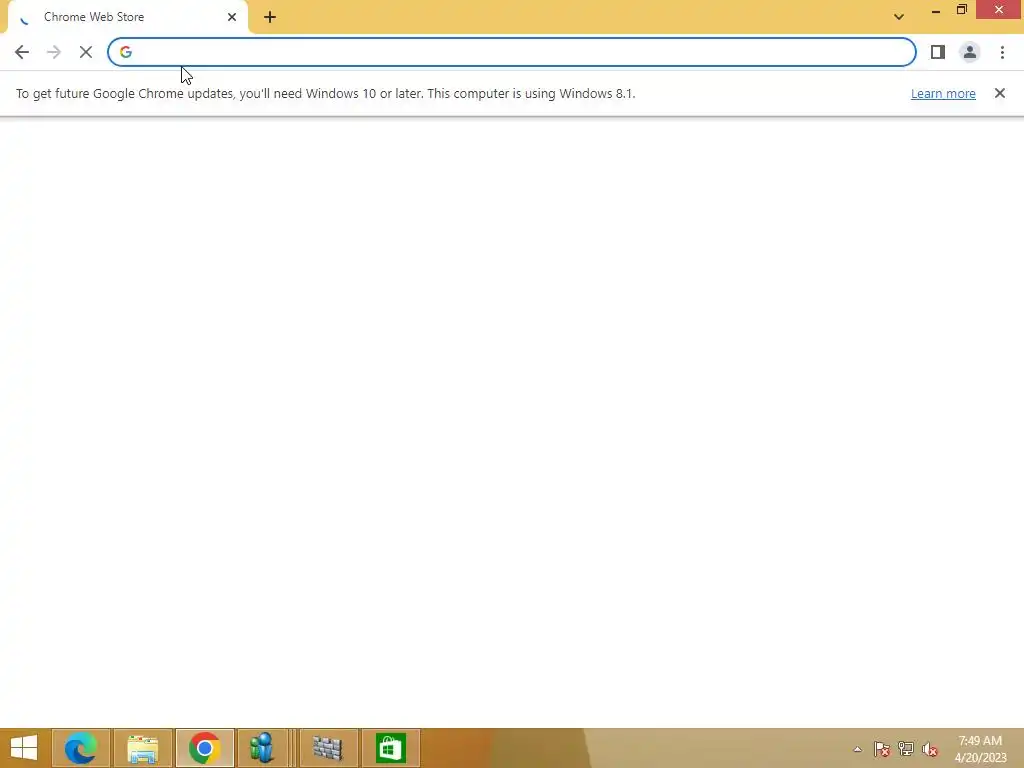Viewport: 1024px width, 768px height.
Task: Close the Chrome Web Store tab
Action: [232, 17]
